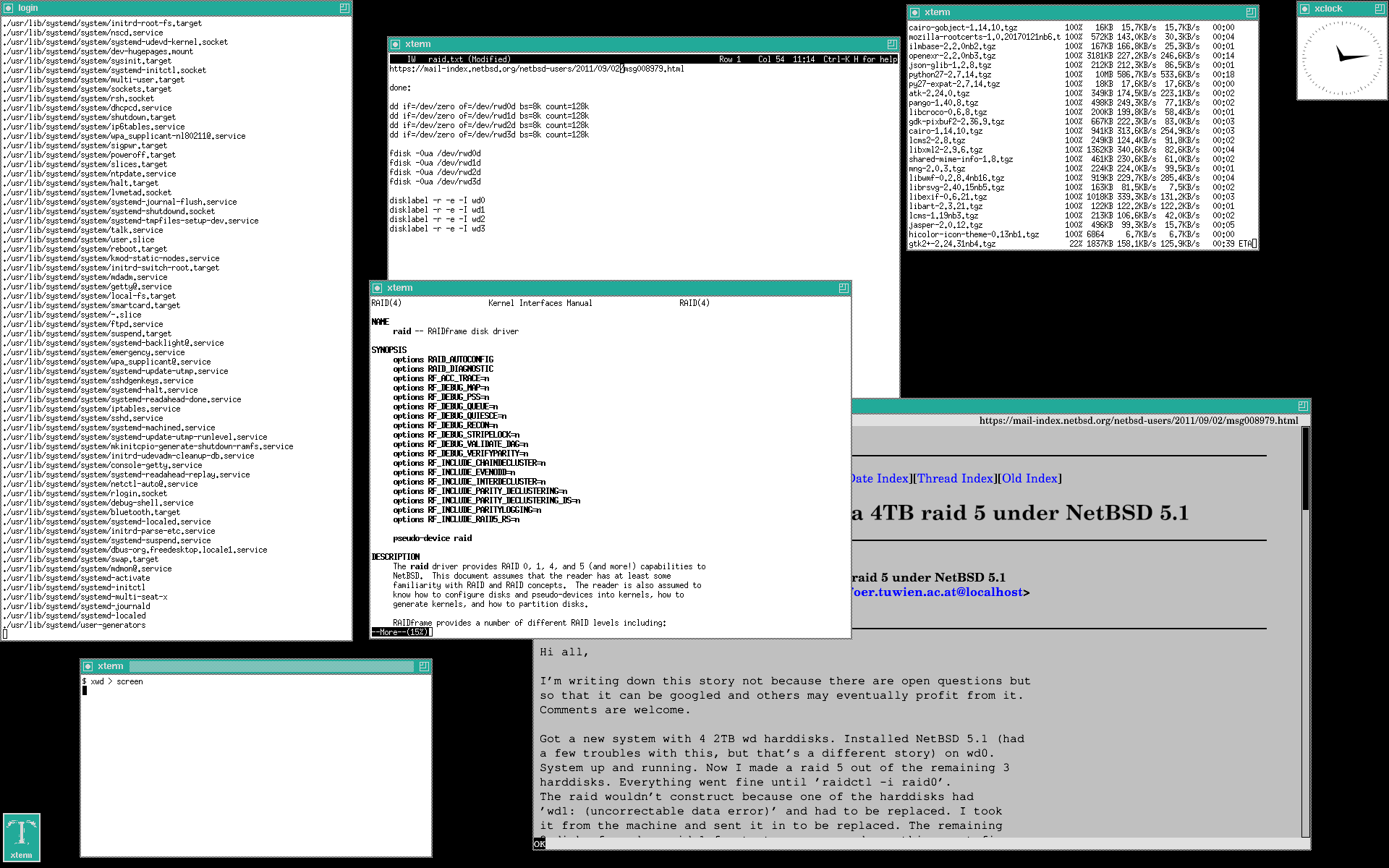Open the Old Index link

coord(1029,478)
